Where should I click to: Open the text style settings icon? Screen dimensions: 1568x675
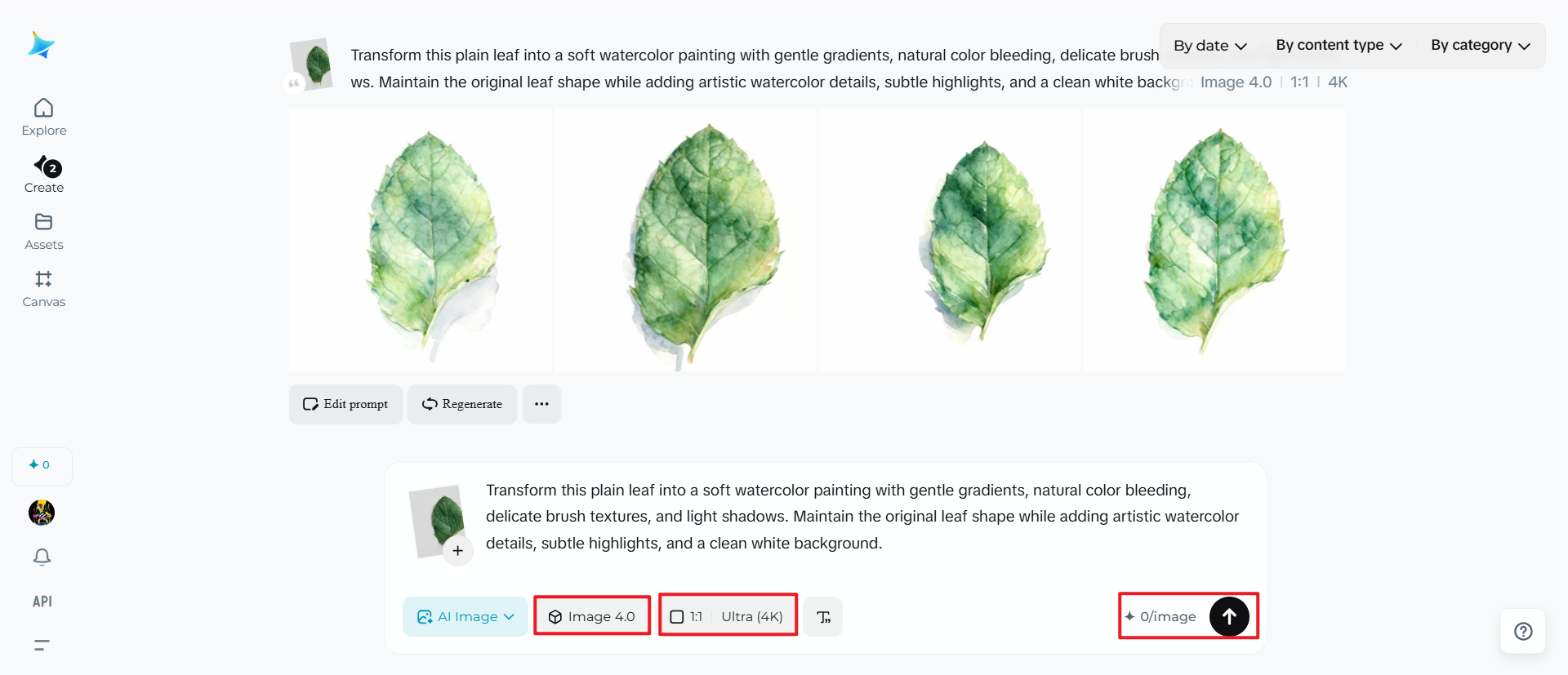[x=823, y=617]
